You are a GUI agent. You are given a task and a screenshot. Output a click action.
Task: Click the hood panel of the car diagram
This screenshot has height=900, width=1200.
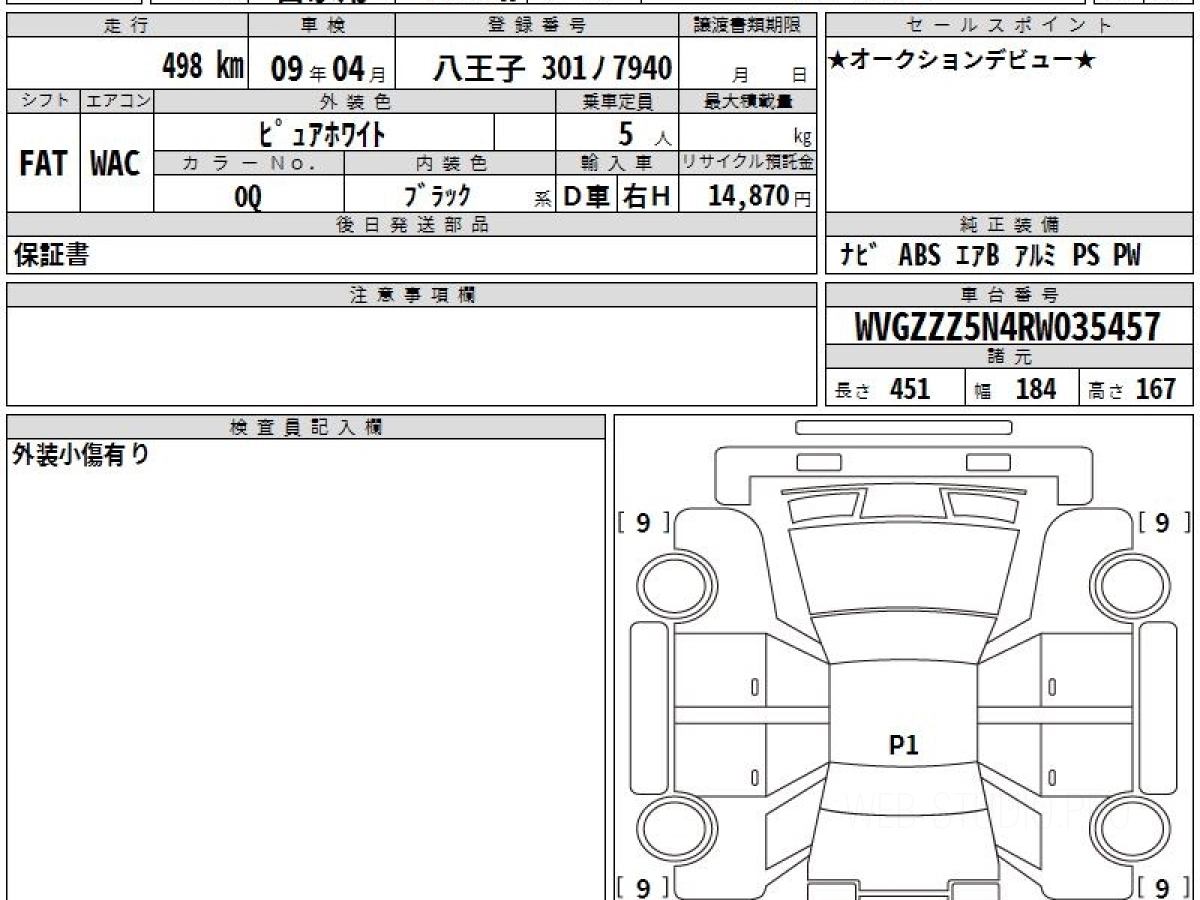[903, 568]
